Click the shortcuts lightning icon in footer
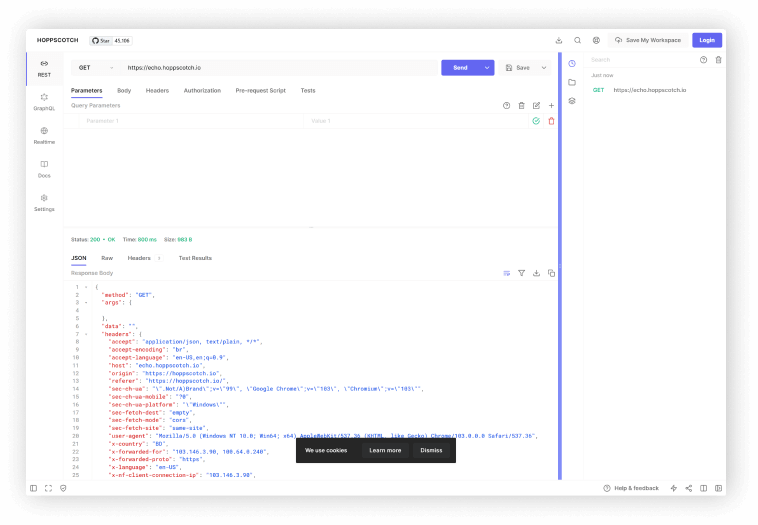Screen dimensions: 758x525 pyautogui.click(x=674, y=488)
